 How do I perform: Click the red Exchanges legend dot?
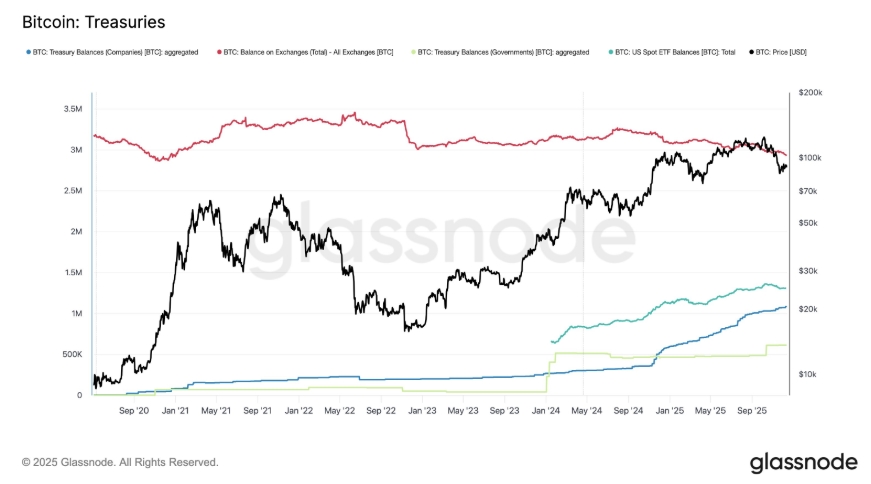tap(219, 52)
